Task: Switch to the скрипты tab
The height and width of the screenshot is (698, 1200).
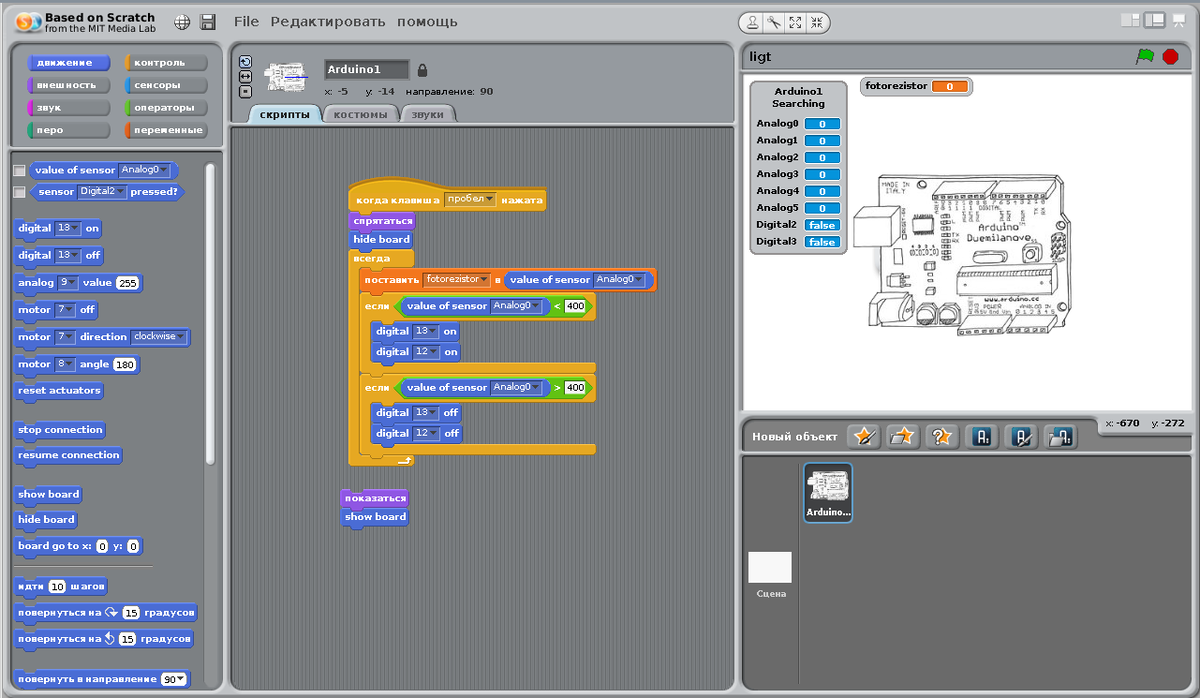Action: [x=284, y=114]
